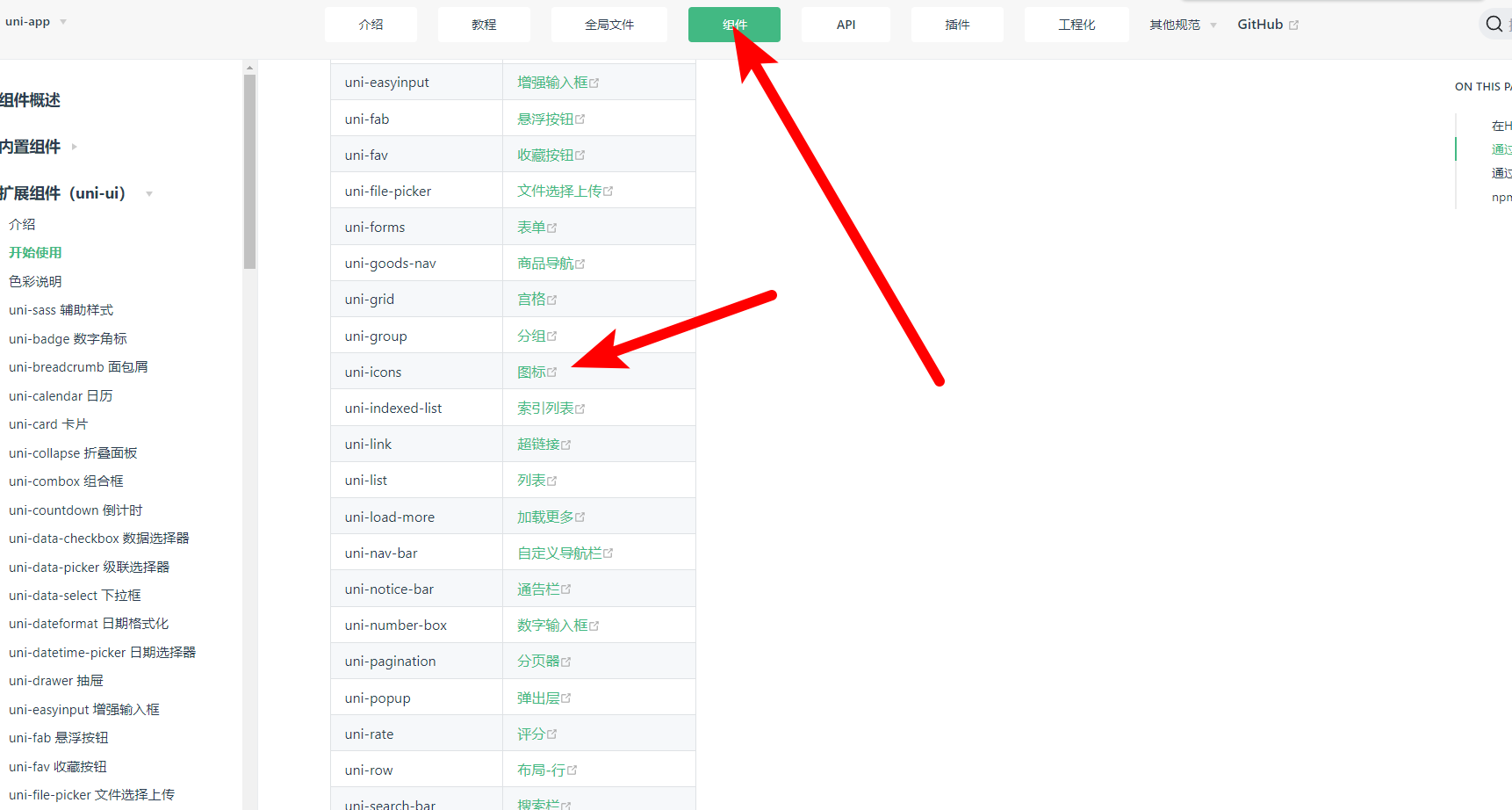Click the sidebar scrollbar up arrow
Screen dimensions: 1512x810
coord(250,67)
